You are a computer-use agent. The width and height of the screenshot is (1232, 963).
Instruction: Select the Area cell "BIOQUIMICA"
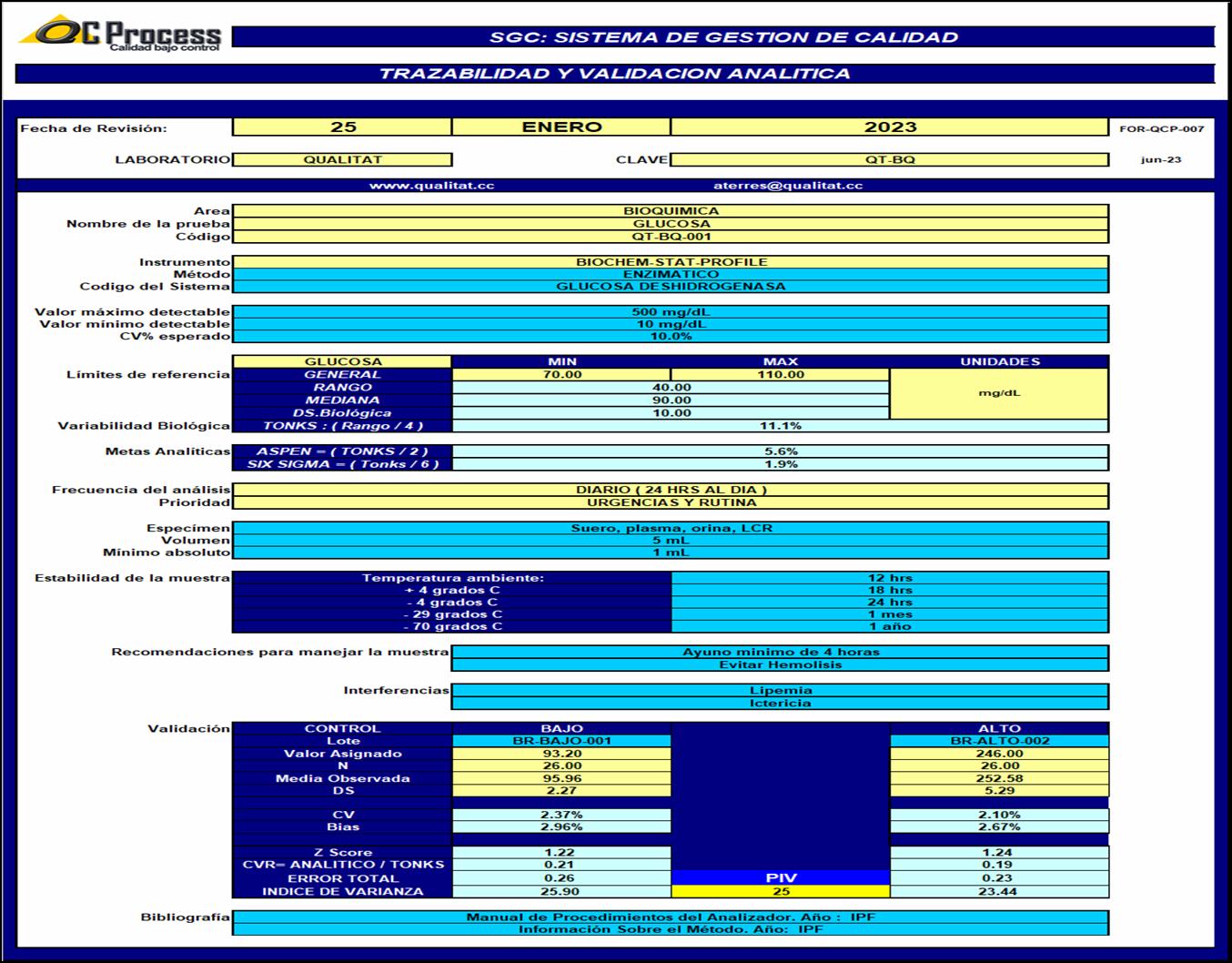(671, 210)
